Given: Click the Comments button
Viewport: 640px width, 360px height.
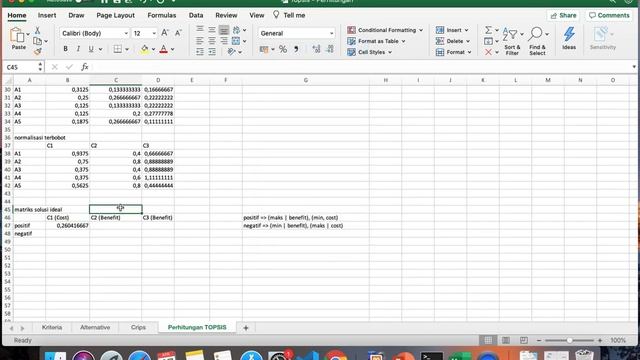Looking at the screenshot, I should [x=609, y=16].
